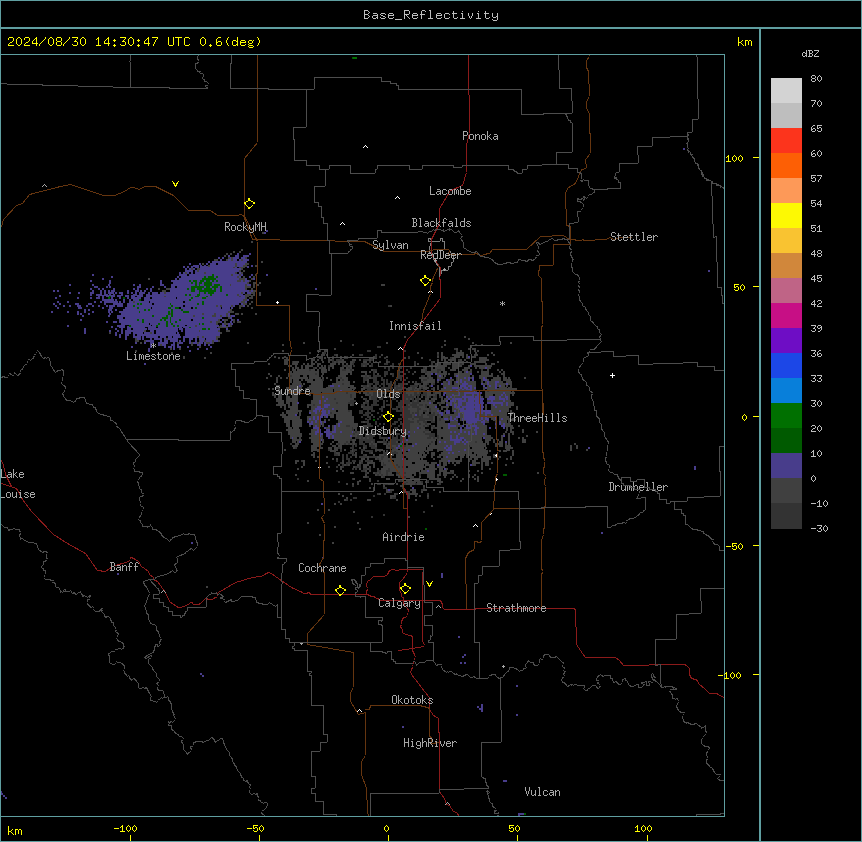Click the RockyMH map label
Image resolution: width=862 pixels, height=842 pixels.
pos(245,226)
